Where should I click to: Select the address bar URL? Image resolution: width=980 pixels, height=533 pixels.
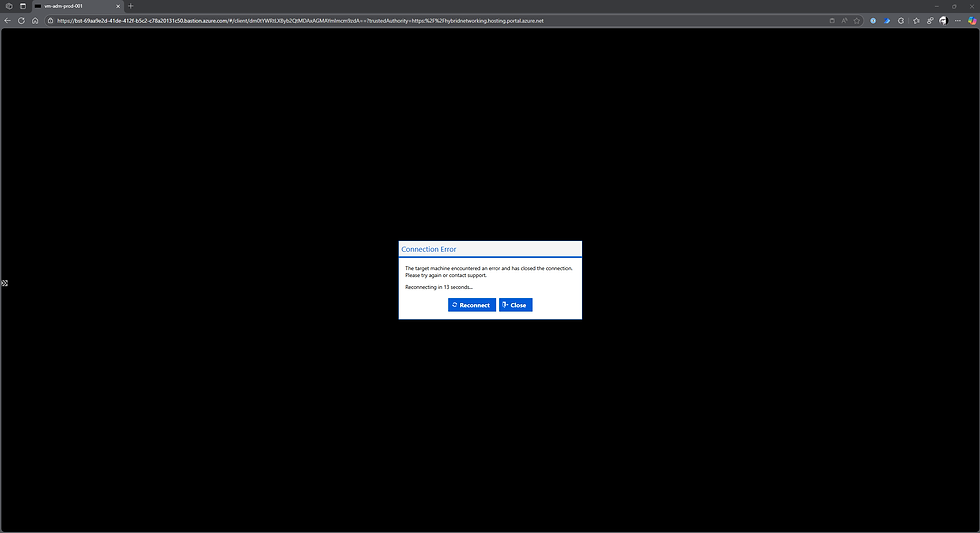pos(300,21)
